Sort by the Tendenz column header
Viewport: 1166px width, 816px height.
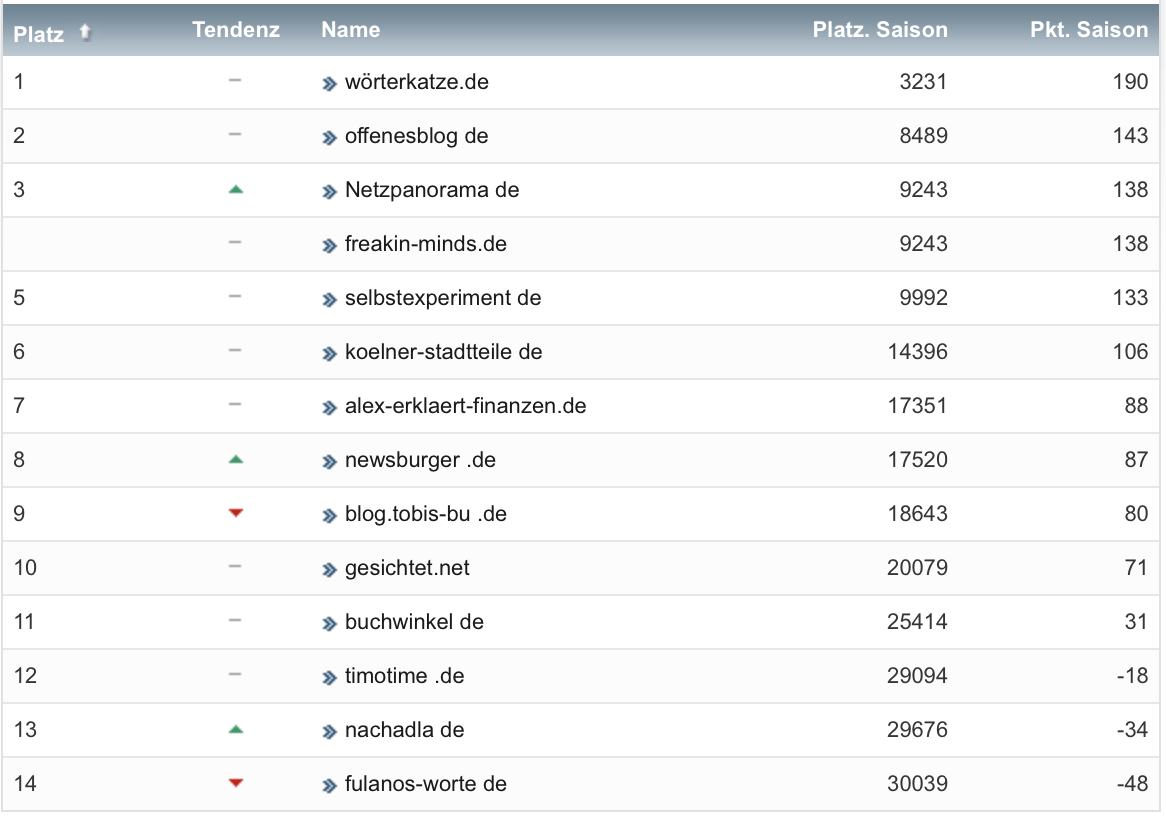(236, 30)
